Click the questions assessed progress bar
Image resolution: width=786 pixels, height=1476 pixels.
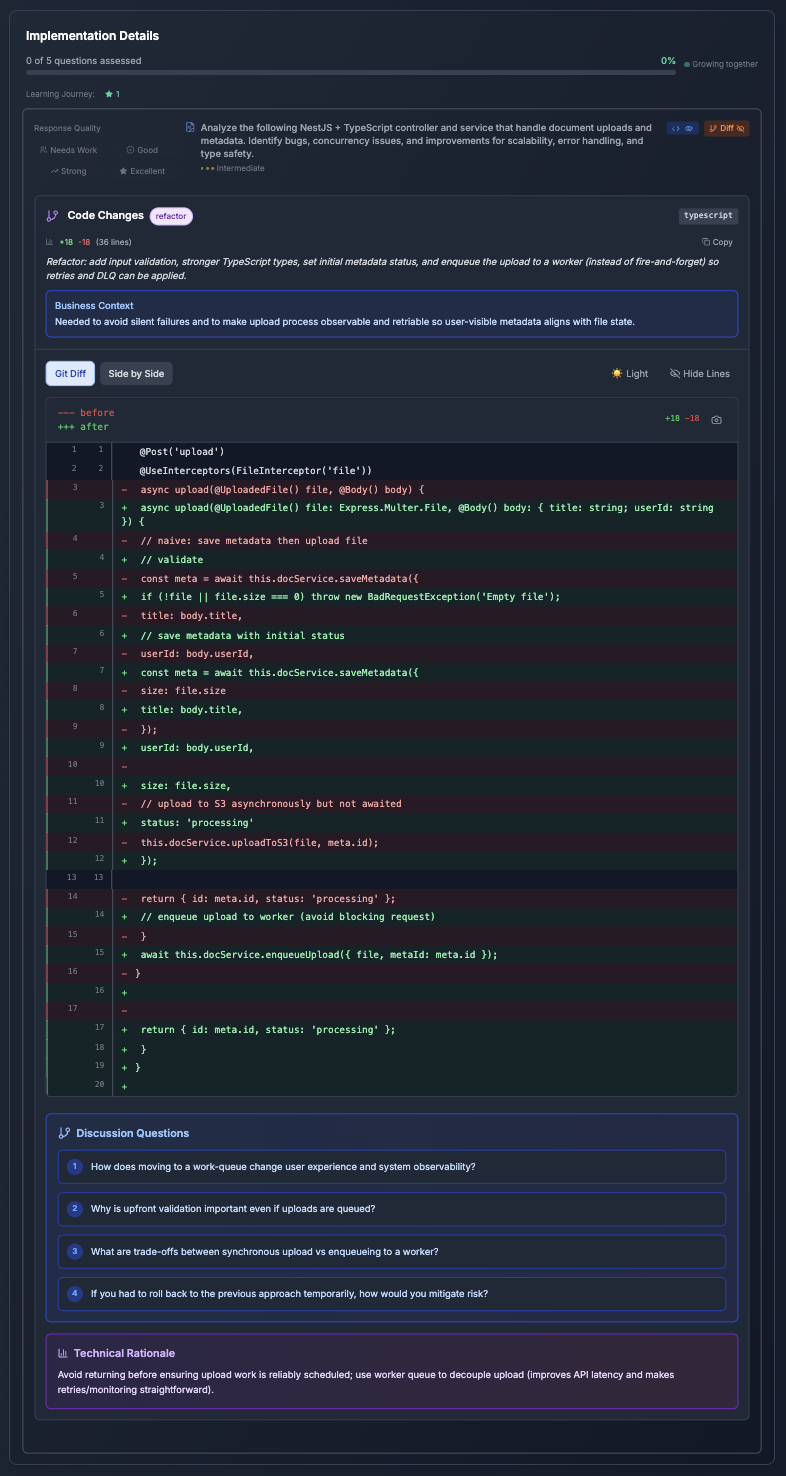(x=351, y=72)
